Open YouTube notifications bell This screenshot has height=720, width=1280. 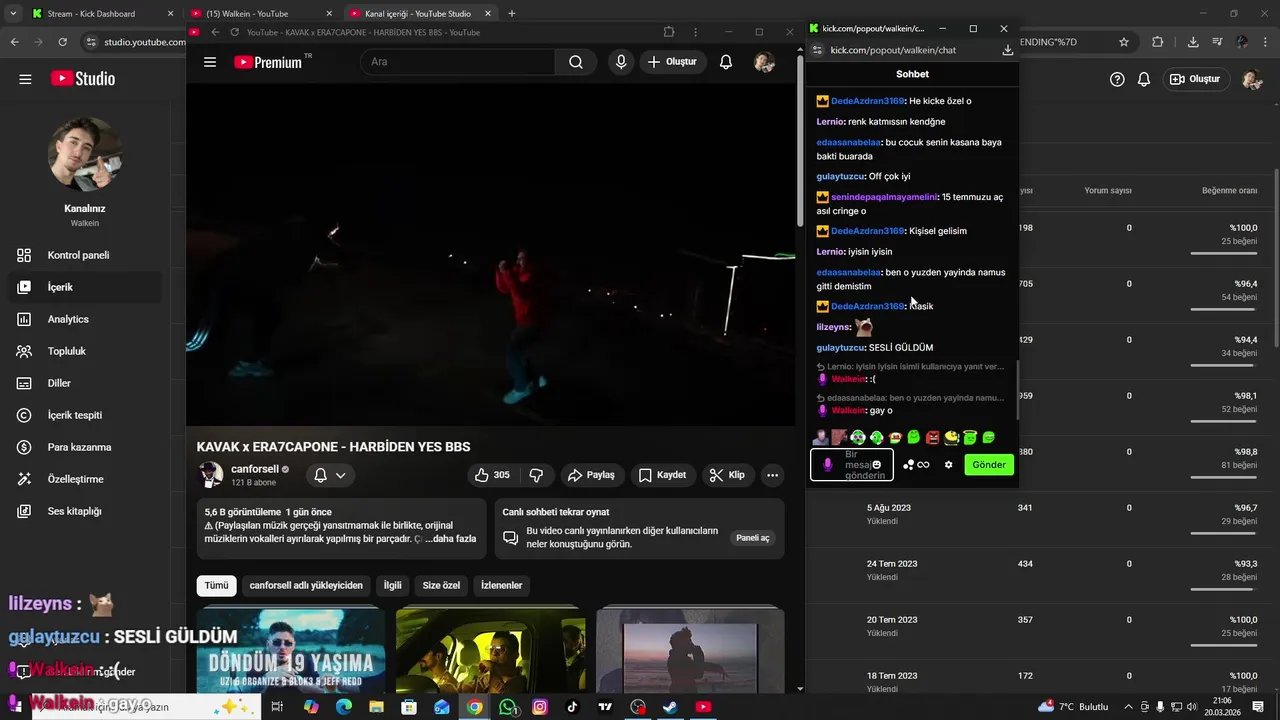[x=726, y=62]
